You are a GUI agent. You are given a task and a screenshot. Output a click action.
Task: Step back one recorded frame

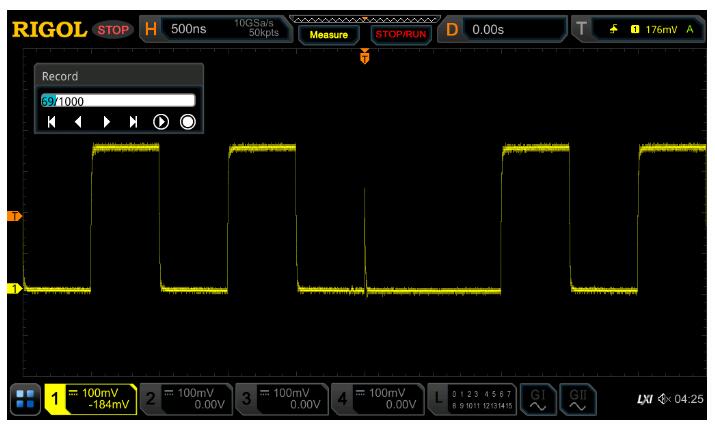[x=79, y=123]
